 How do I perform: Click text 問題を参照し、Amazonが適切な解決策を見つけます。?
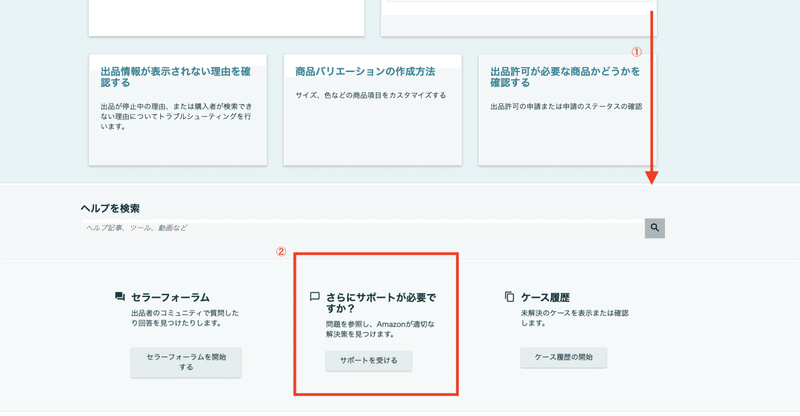click(381, 329)
